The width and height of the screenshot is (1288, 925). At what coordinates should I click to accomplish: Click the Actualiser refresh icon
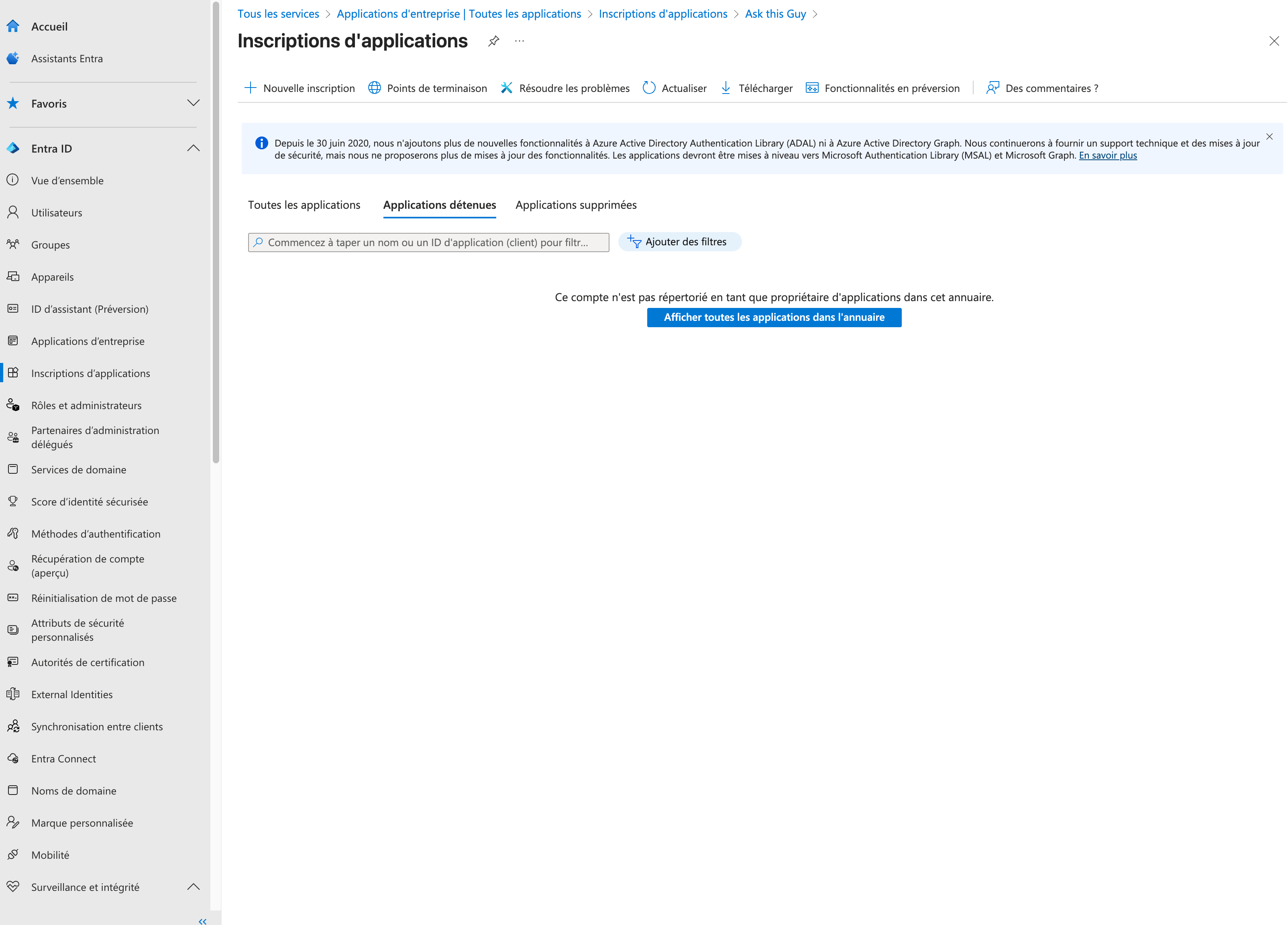[649, 88]
